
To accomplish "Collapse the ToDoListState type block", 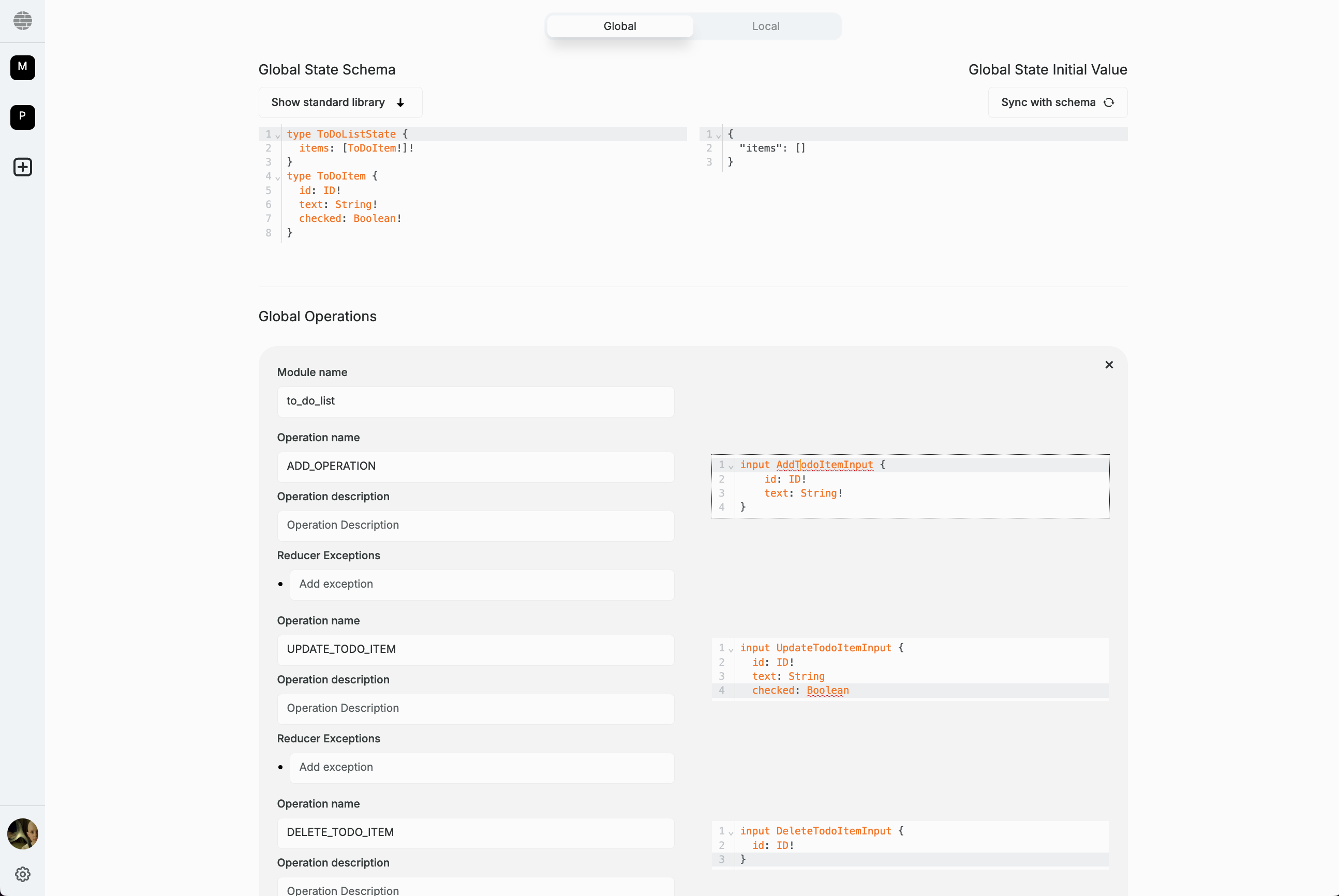I will click(277, 135).
